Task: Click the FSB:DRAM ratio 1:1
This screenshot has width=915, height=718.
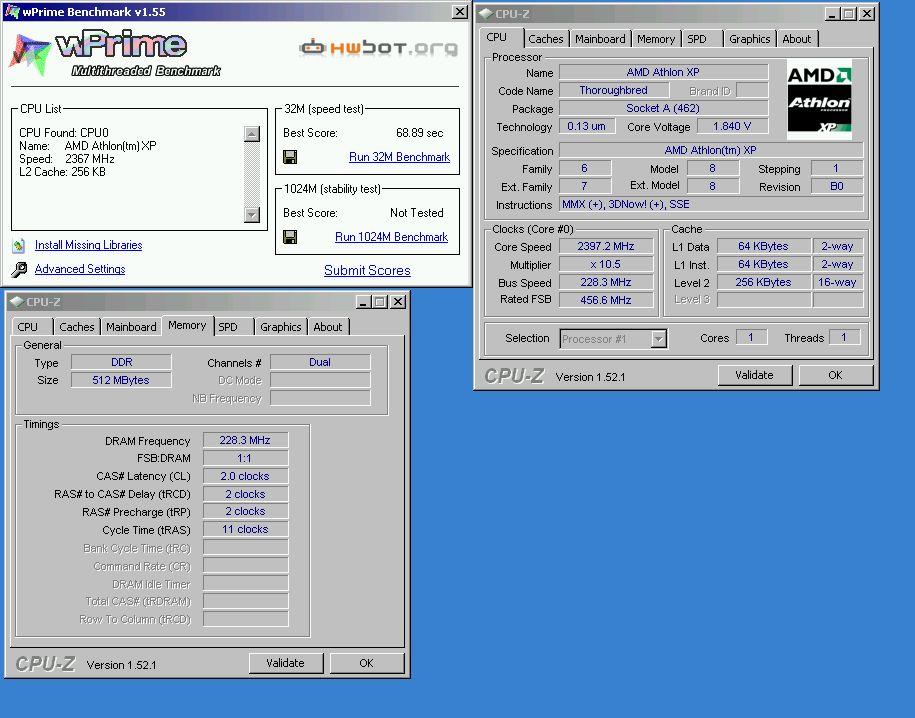Action: (245, 458)
